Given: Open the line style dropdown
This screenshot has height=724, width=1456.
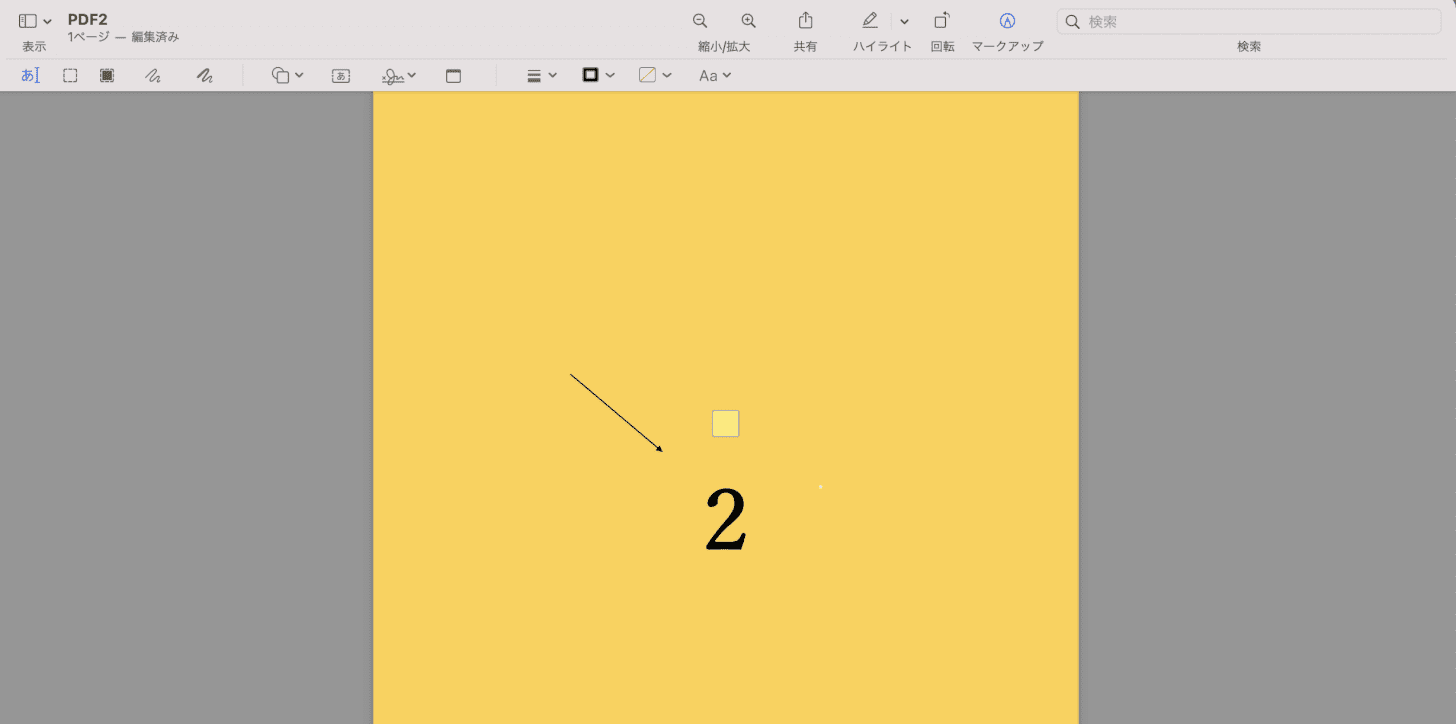Looking at the screenshot, I should pos(542,75).
